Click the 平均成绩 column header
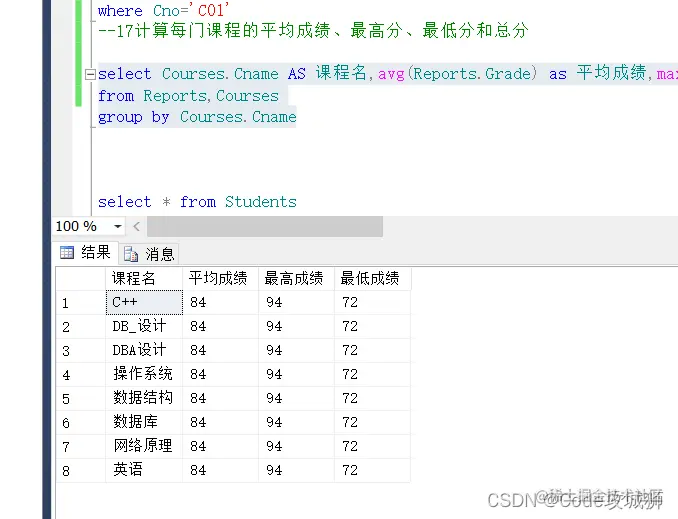This screenshot has height=519, width=678. click(x=221, y=279)
